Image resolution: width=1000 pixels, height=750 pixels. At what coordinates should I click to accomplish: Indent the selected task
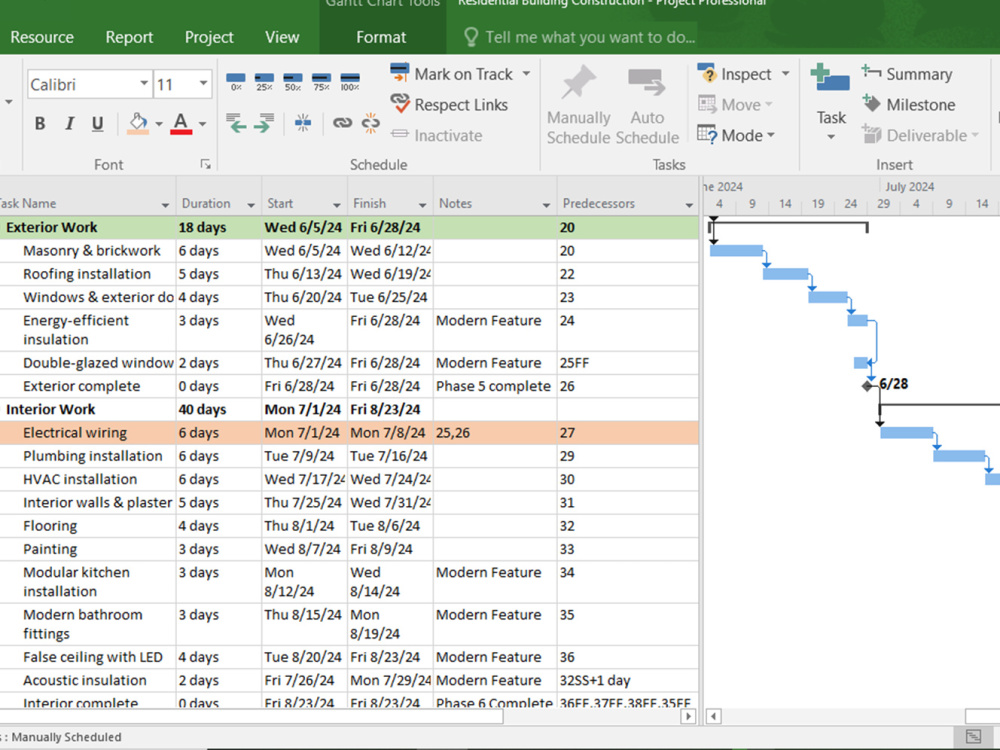(264, 122)
